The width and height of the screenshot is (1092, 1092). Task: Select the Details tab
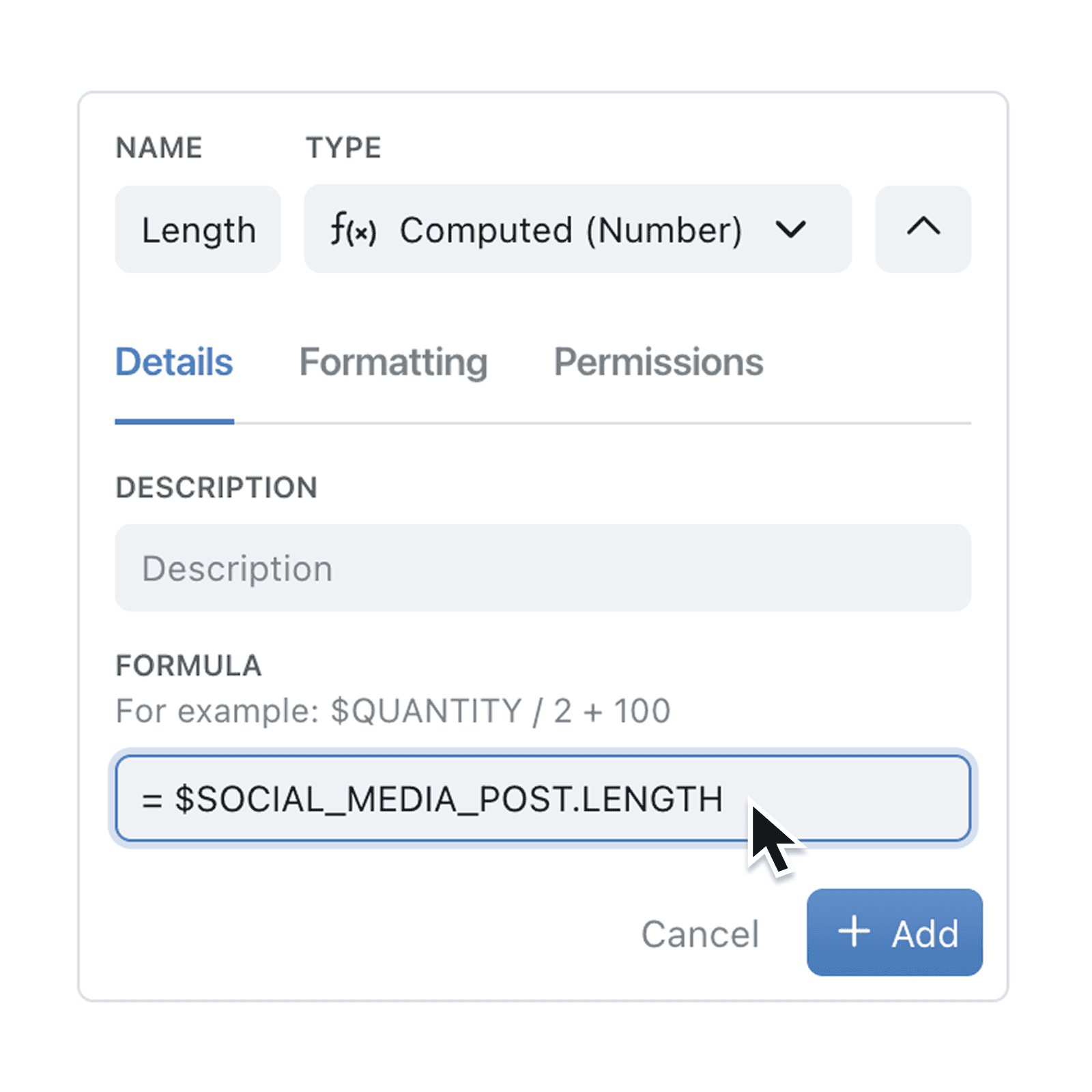tap(175, 362)
